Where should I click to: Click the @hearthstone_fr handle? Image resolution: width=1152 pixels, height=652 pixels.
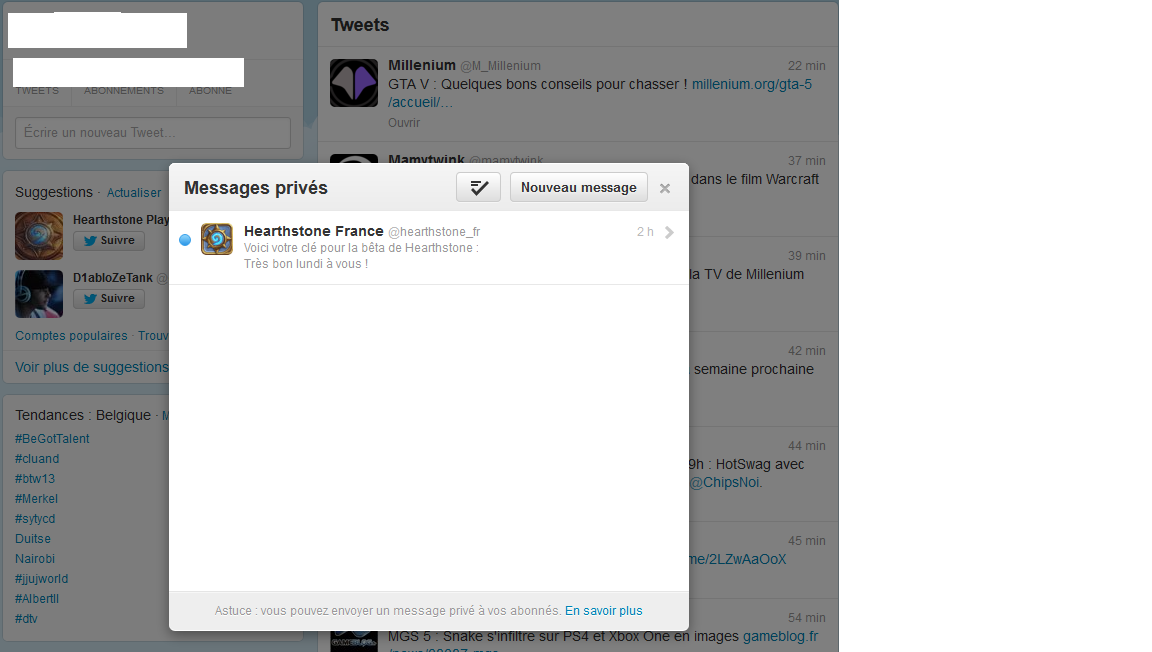pyautogui.click(x=434, y=232)
